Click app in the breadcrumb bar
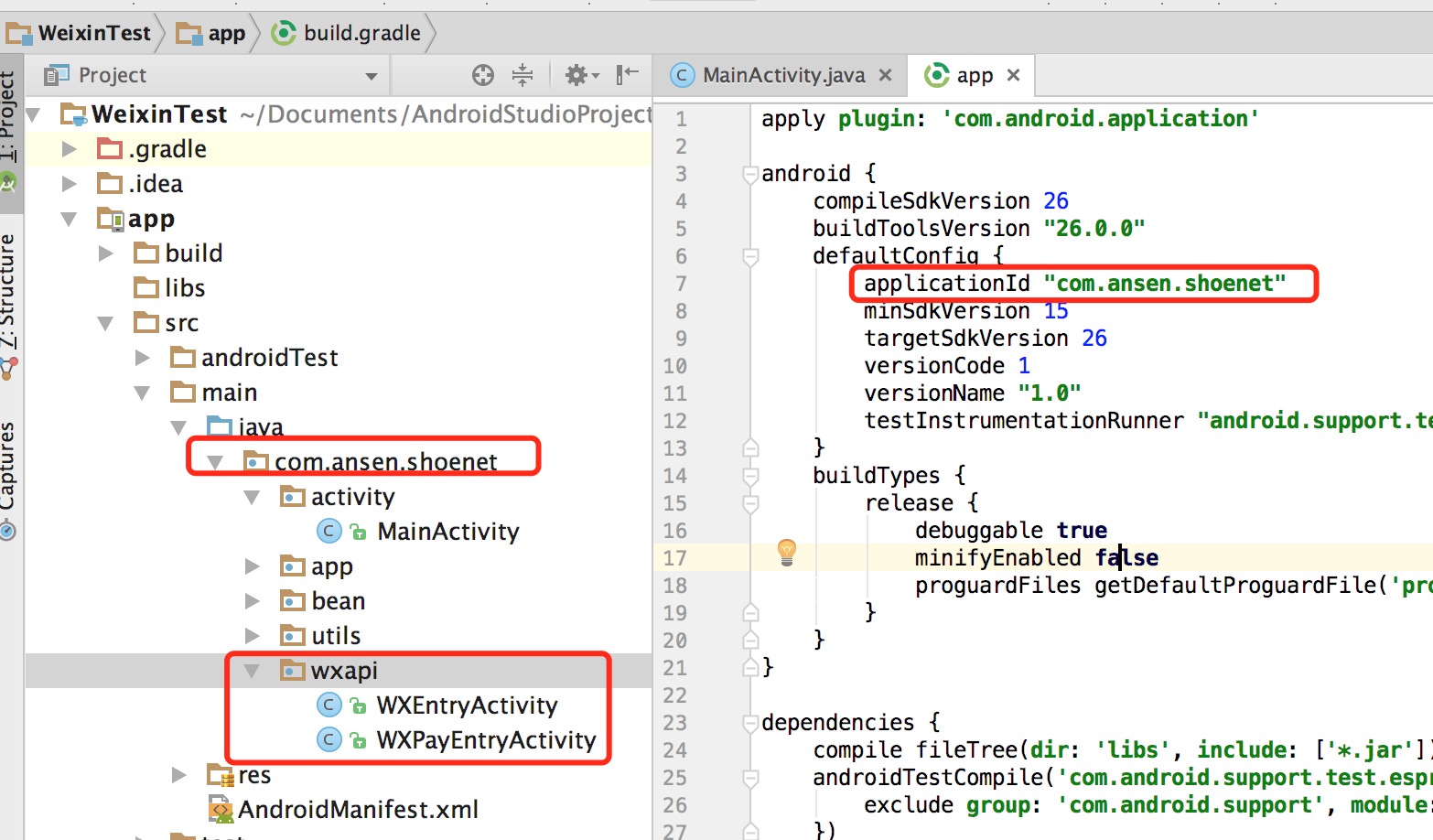Image resolution: width=1433 pixels, height=840 pixels. coord(227,33)
